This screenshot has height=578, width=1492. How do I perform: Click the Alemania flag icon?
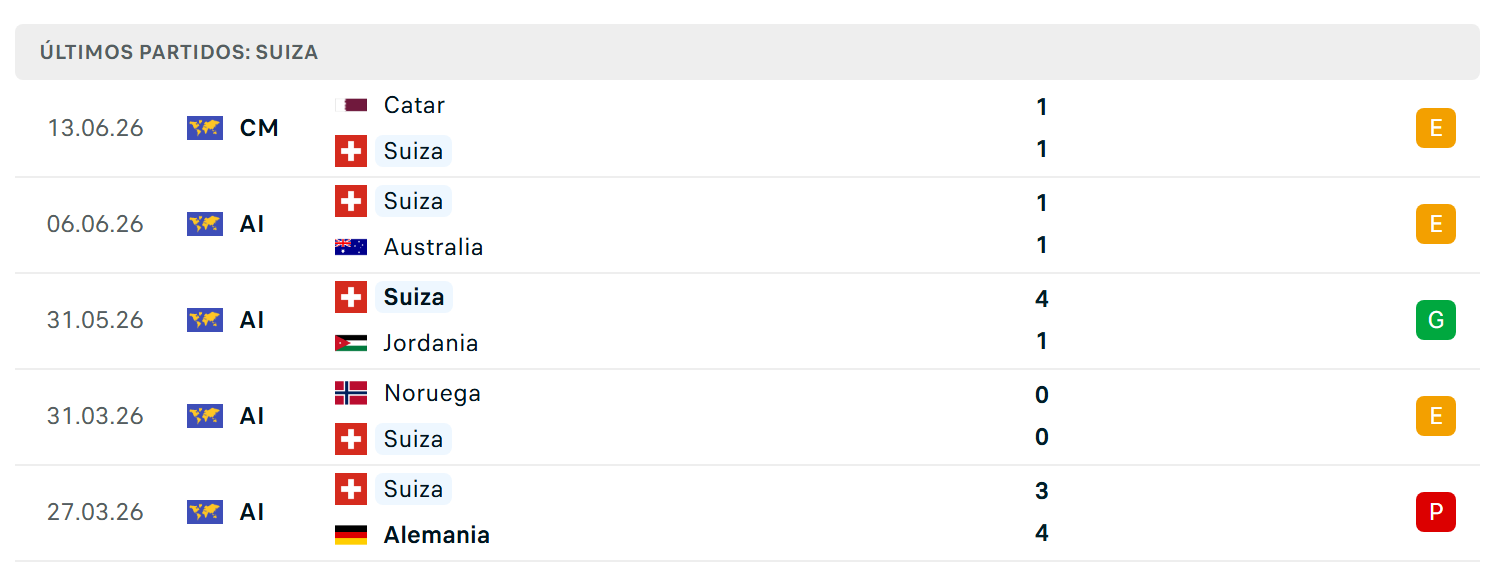(351, 535)
